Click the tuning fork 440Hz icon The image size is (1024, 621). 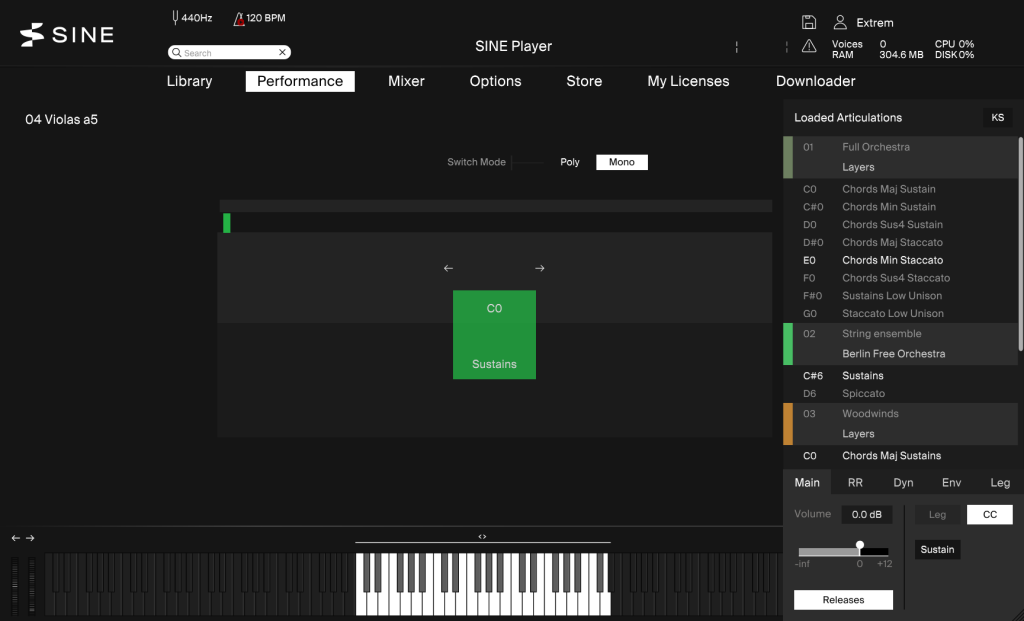tap(175, 18)
